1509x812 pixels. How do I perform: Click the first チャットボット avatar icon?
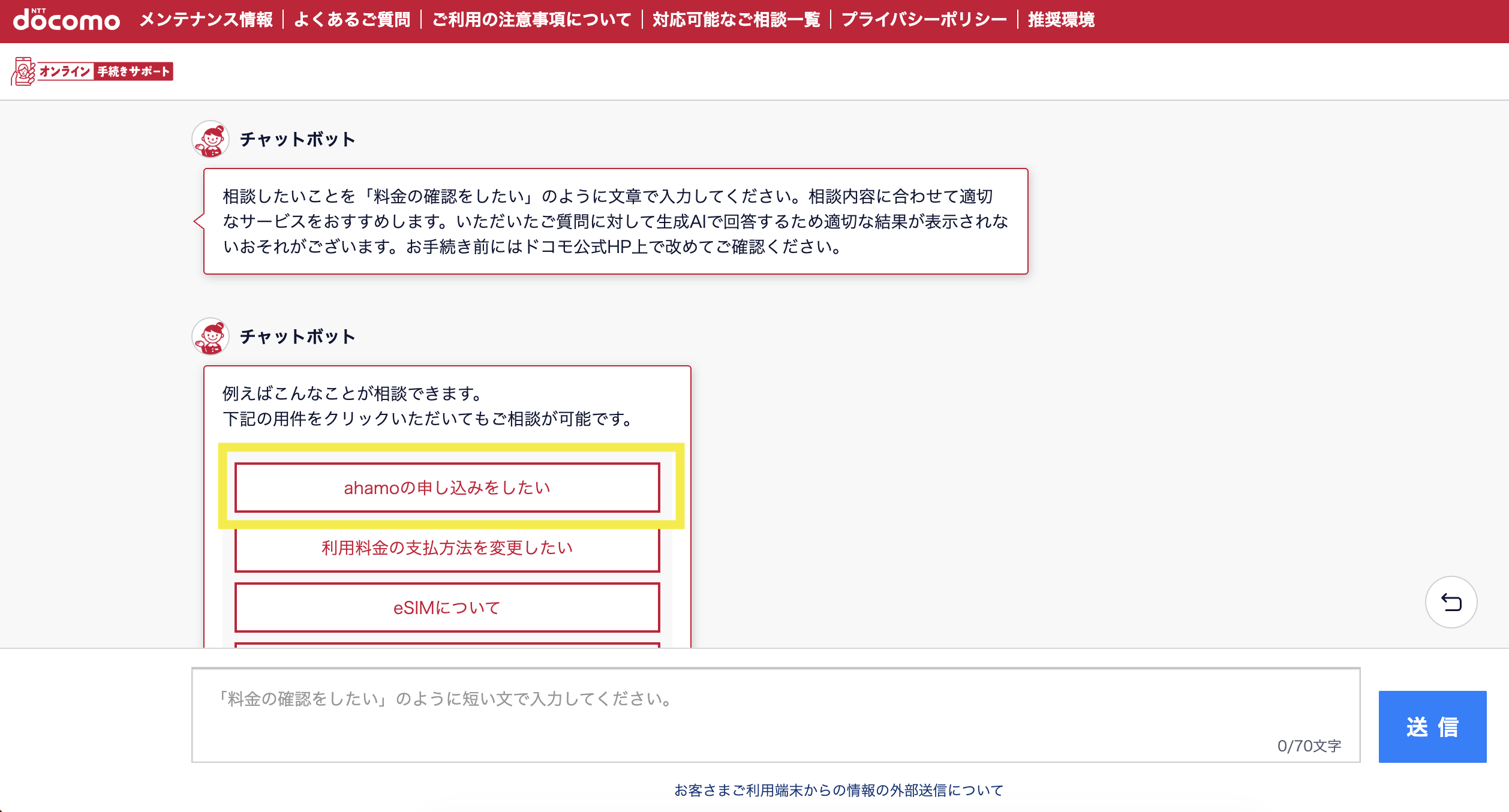click(211, 139)
